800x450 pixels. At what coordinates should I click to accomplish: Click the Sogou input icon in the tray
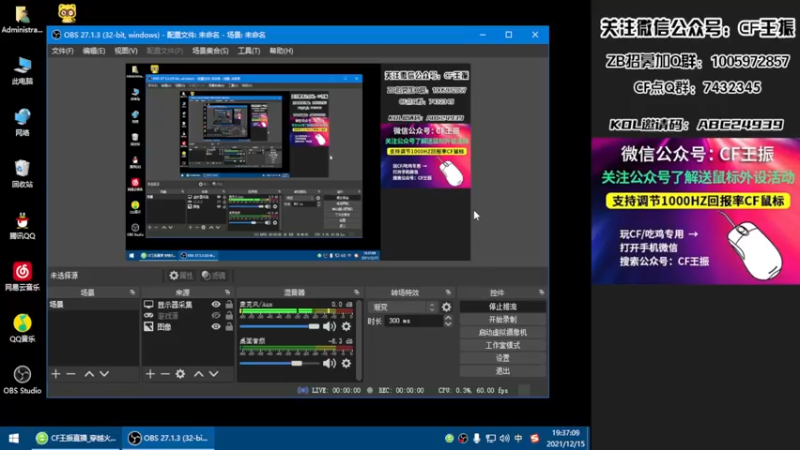(534, 438)
